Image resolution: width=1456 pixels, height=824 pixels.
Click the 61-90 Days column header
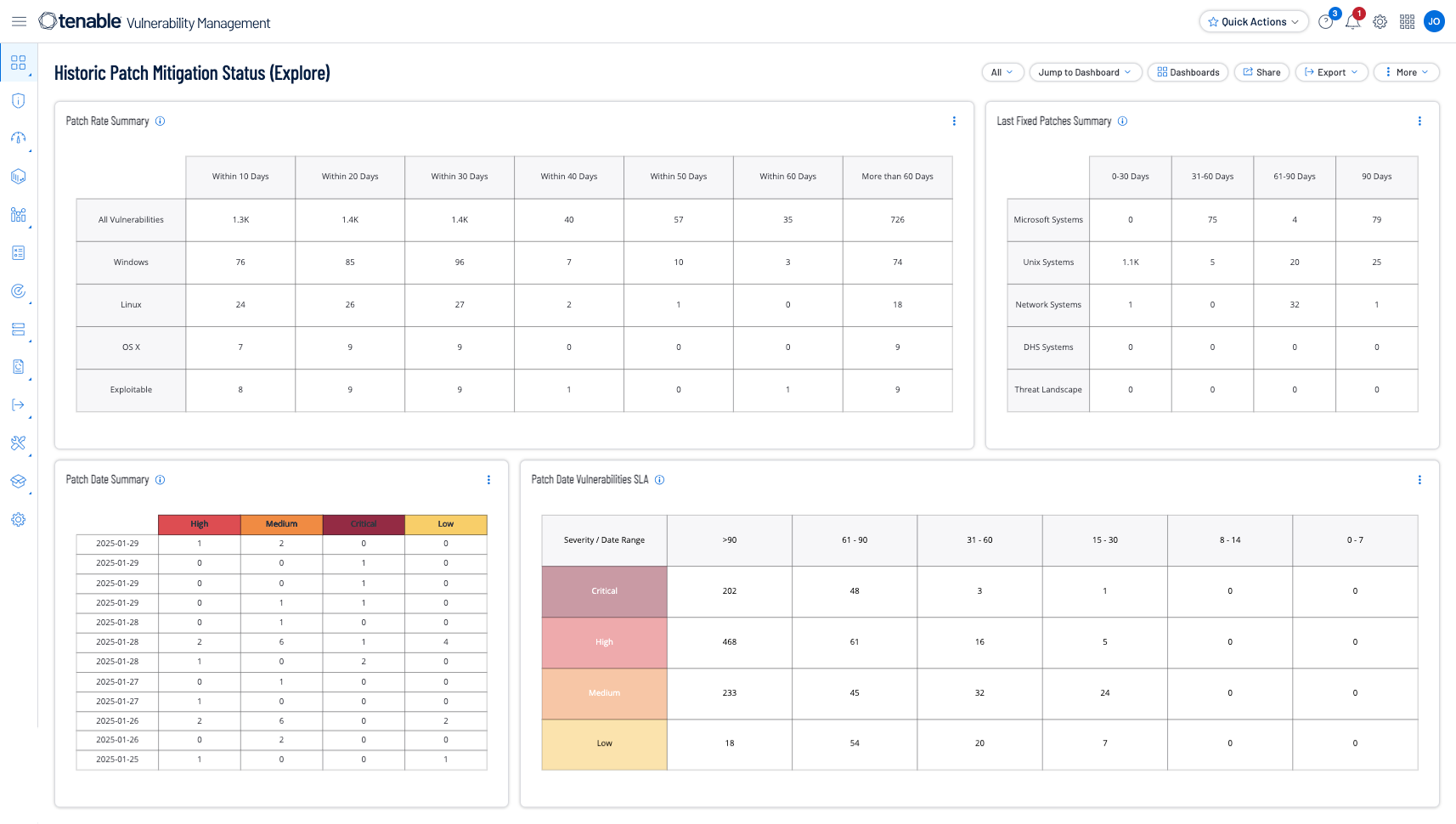tap(1295, 177)
